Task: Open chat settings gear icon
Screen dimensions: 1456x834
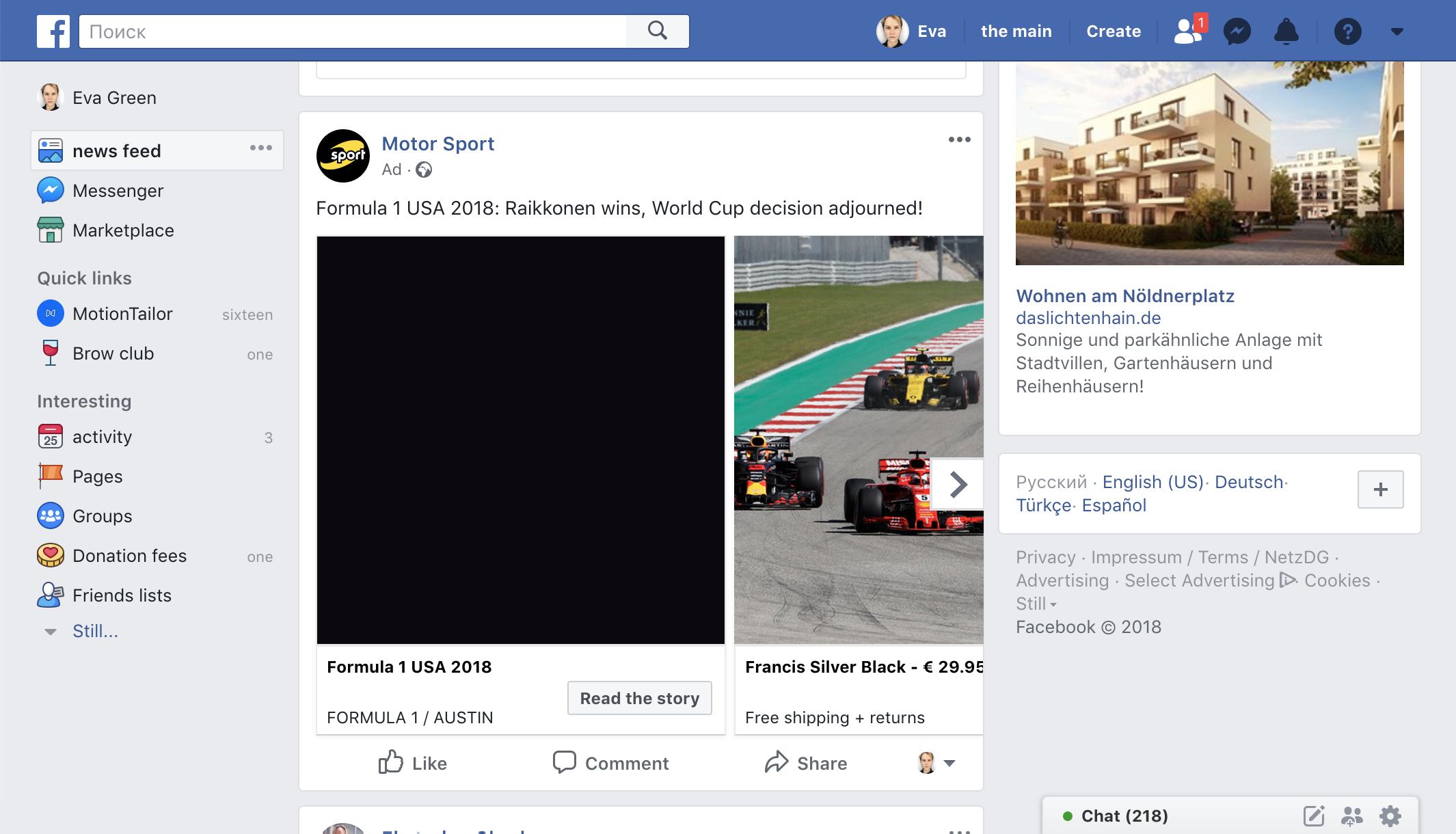Action: (x=1390, y=816)
